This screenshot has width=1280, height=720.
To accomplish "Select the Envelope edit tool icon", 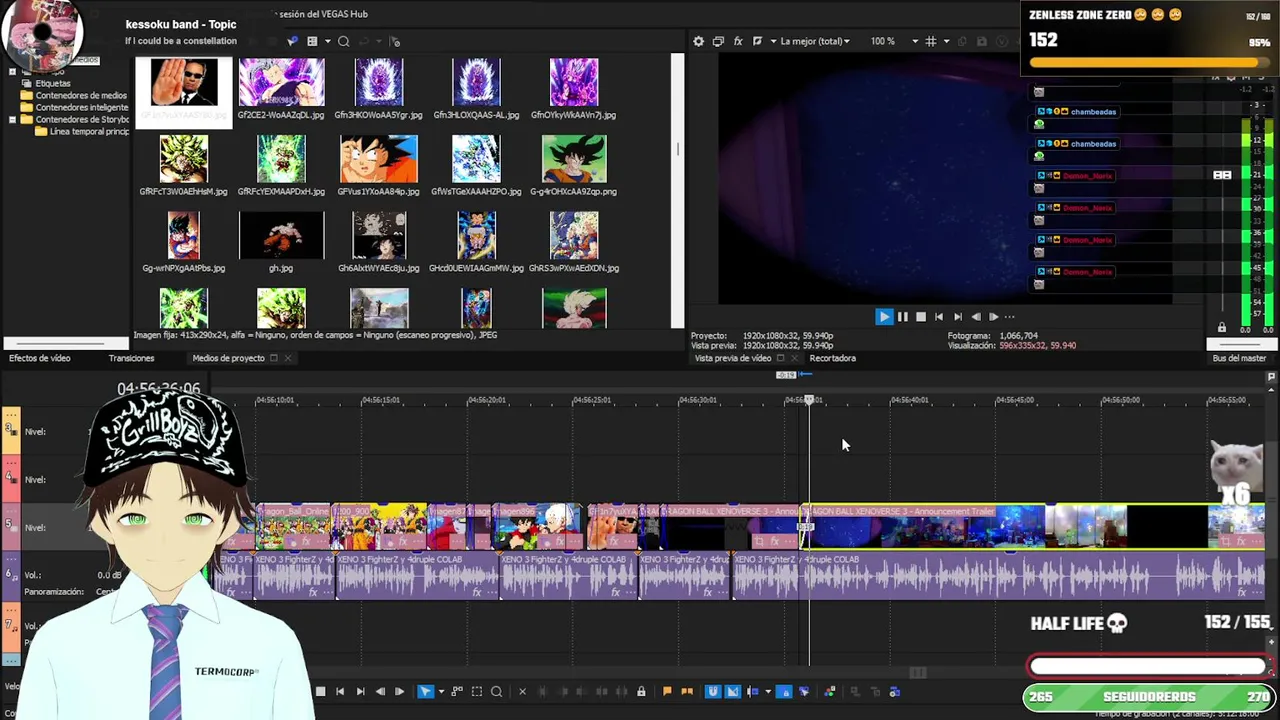I will click(457, 691).
